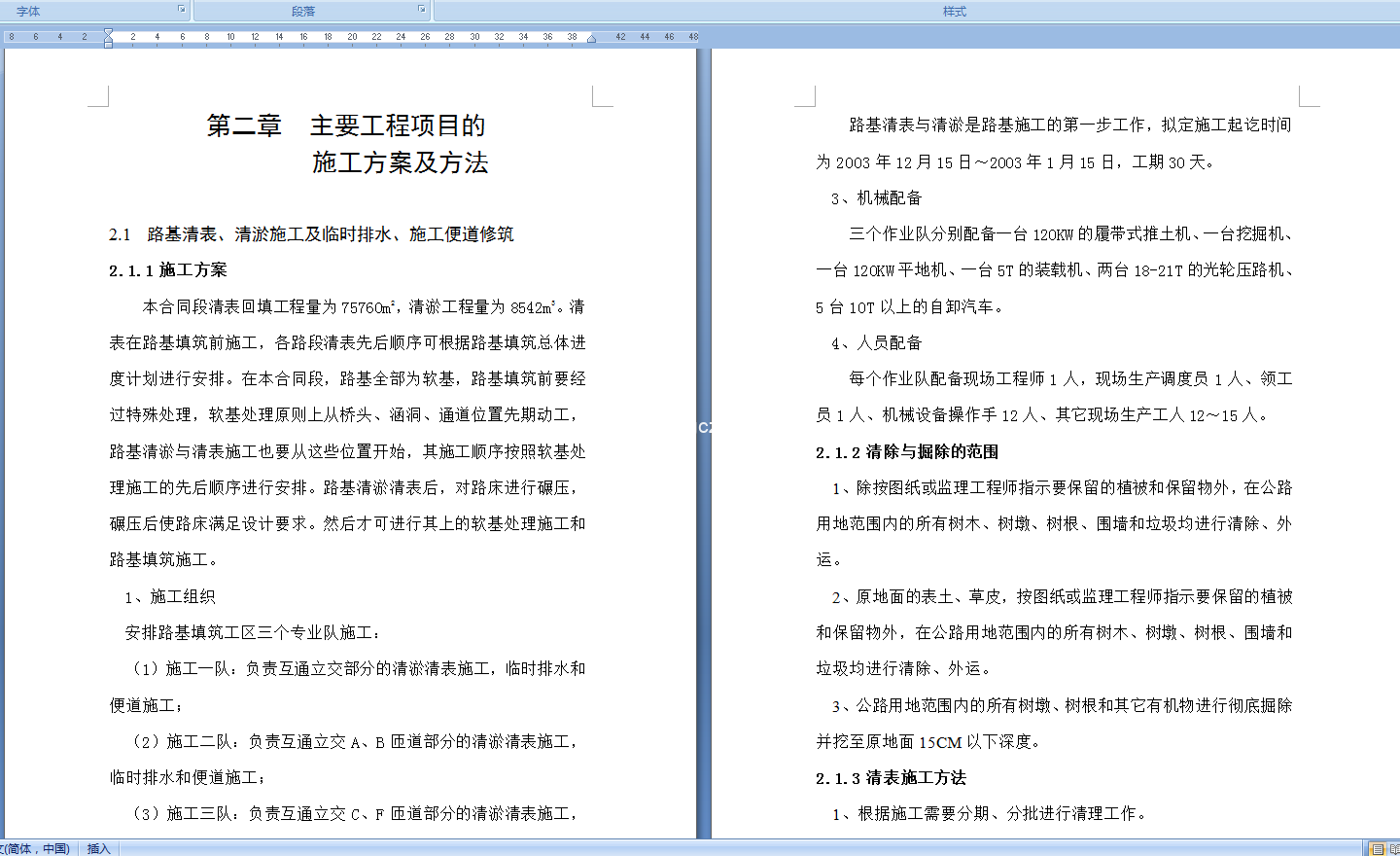The image size is (1400, 856).
Task: Click the 2.1.1 施工方案 heading
Action: [x=167, y=270]
